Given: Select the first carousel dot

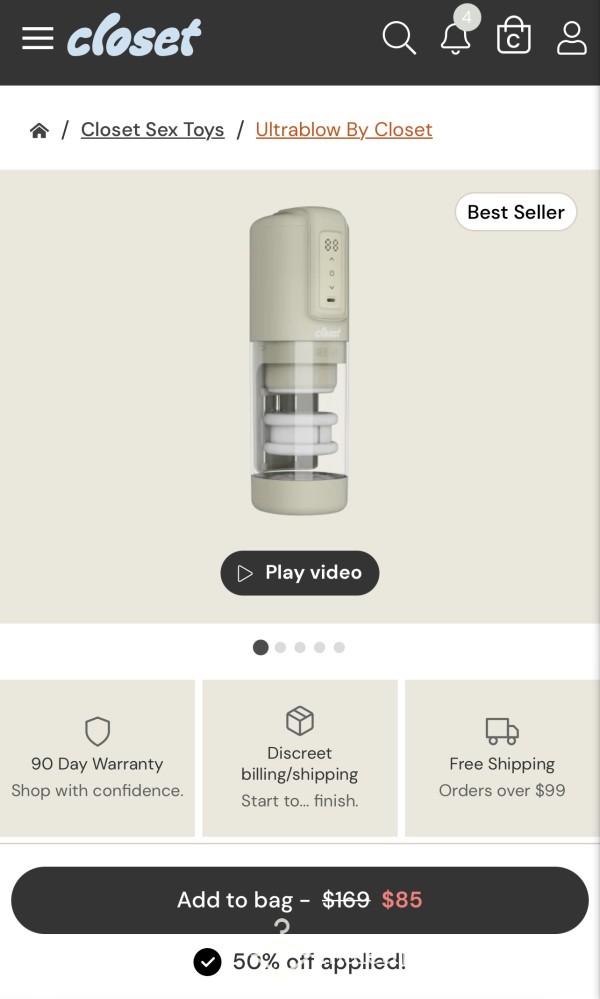Looking at the screenshot, I should click(261, 647).
